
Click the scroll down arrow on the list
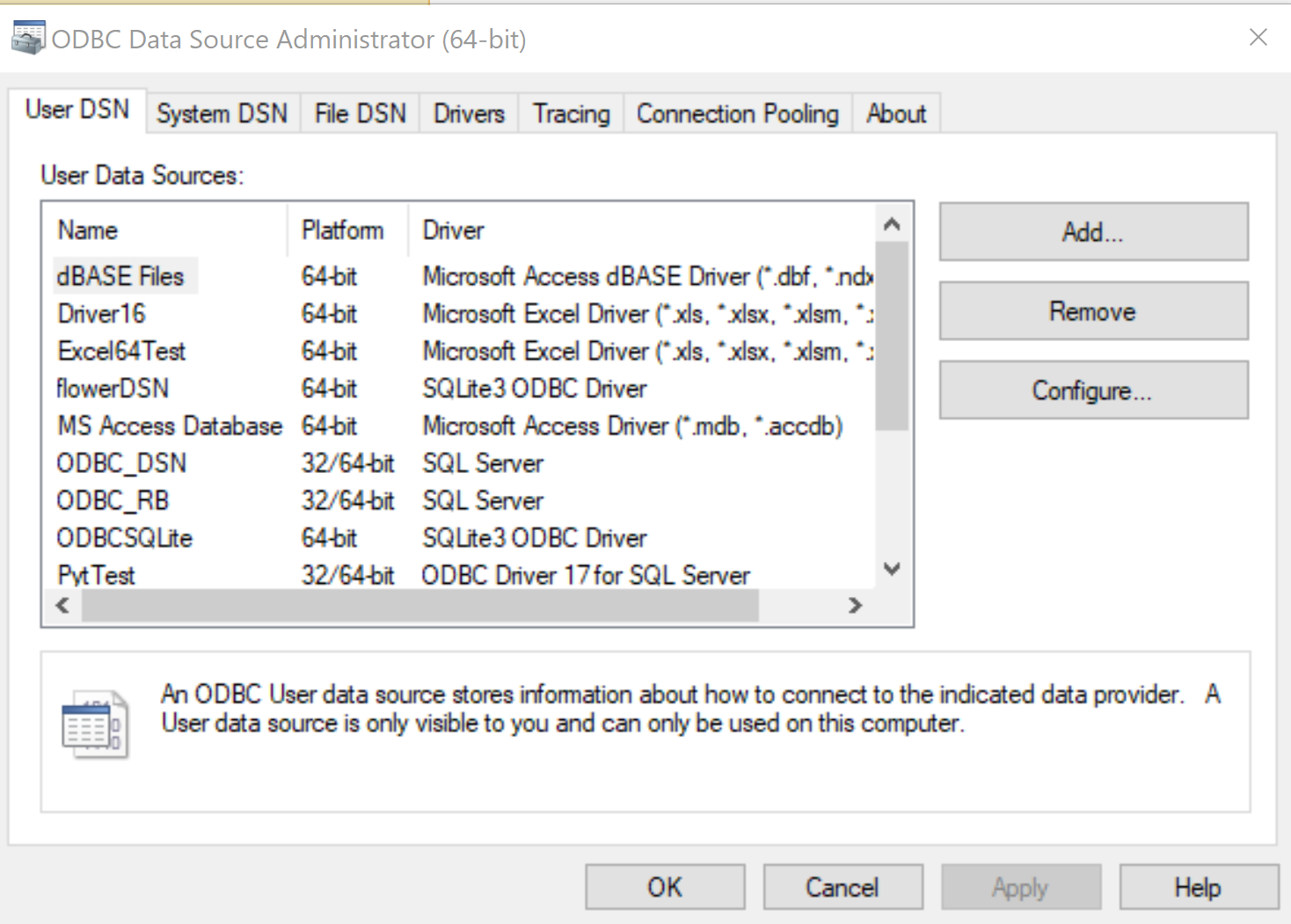pyautogui.click(x=892, y=570)
